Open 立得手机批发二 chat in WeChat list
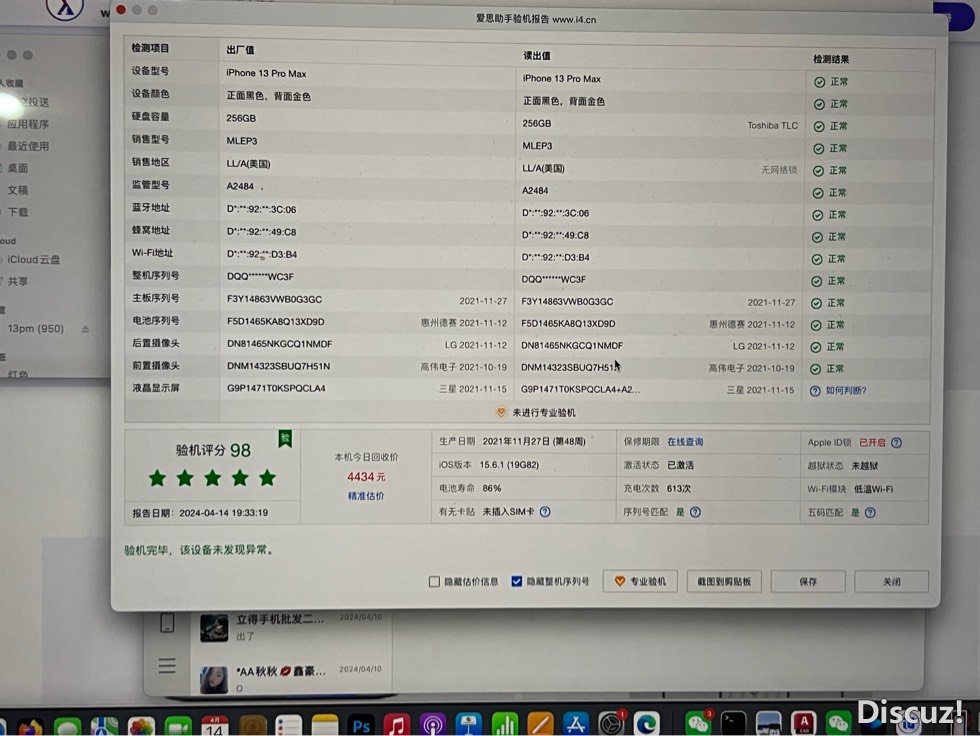980x736 pixels. pyautogui.click(x=291, y=627)
